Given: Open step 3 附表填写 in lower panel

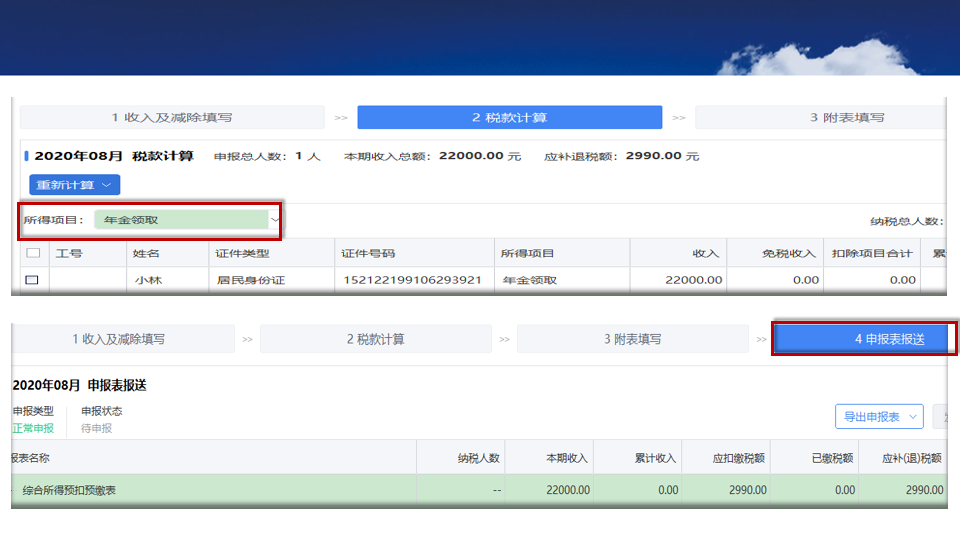Looking at the screenshot, I should coord(632,339).
